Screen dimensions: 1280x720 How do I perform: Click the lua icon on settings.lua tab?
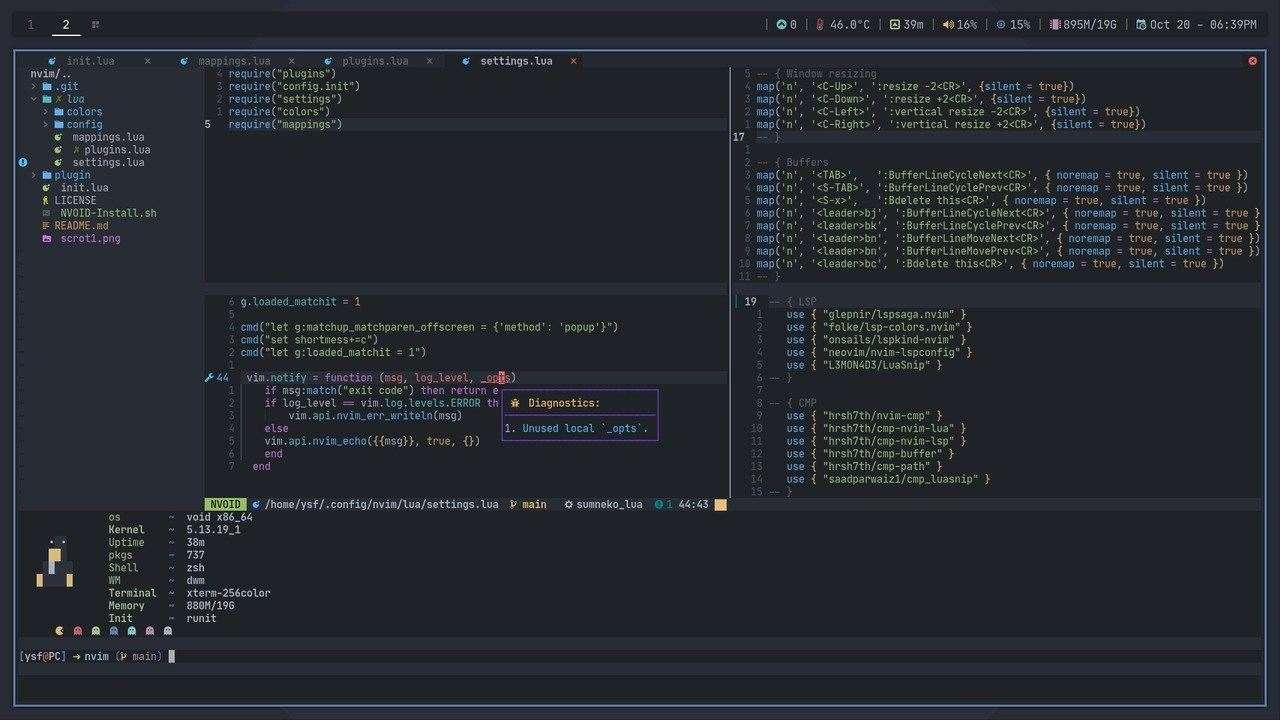(x=466, y=61)
